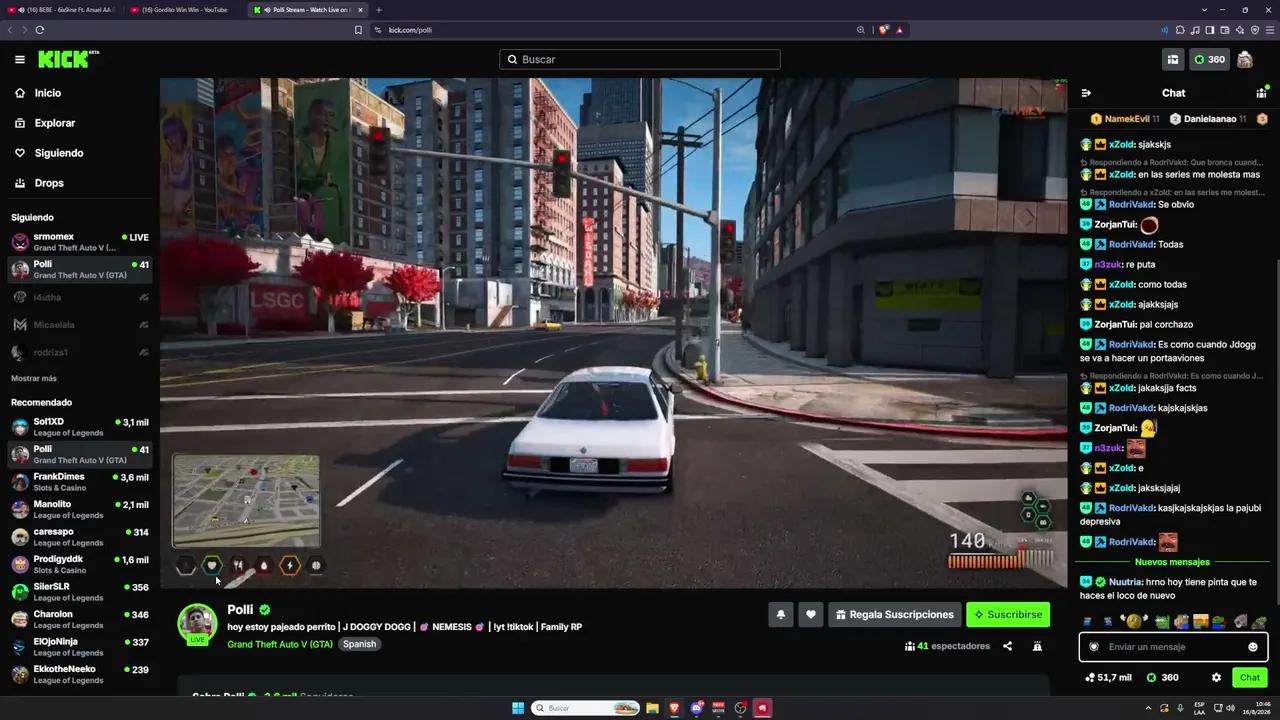The width and height of the screenshot is (1280, 720).
Task: Open the browser media control icon
Action: (1195, 30)
